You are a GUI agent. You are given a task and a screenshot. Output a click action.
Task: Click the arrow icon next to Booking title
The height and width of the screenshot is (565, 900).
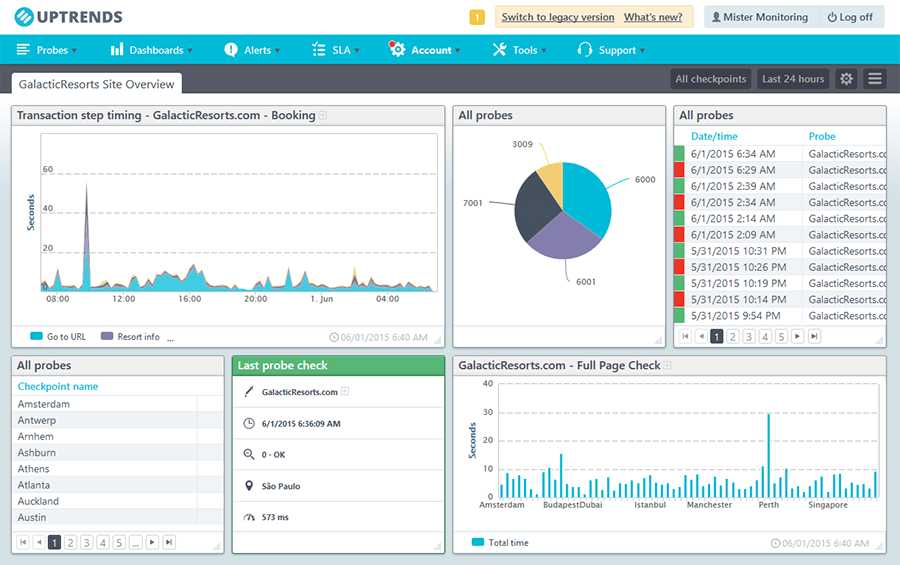point(323,116)
